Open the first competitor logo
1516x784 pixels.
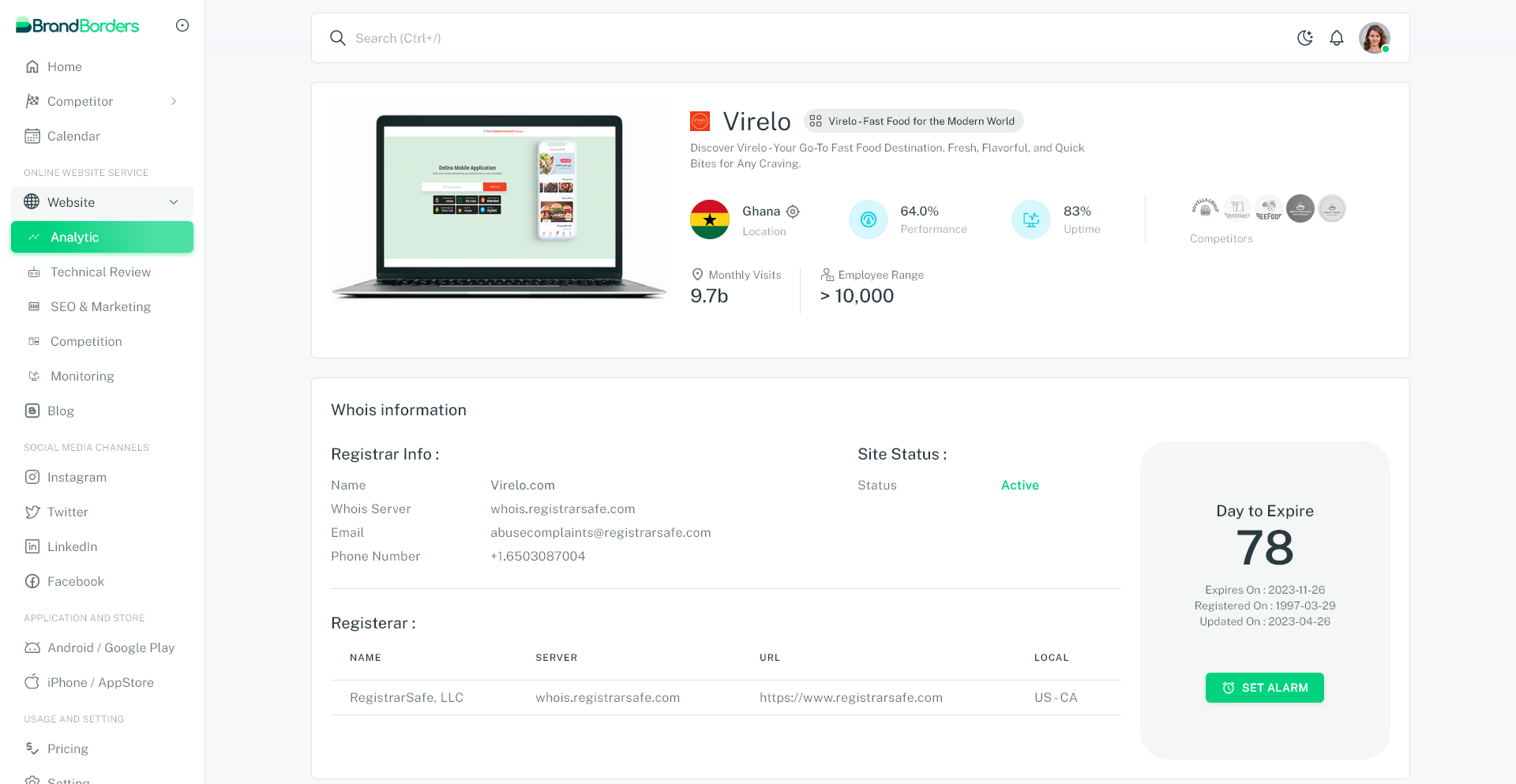1205,208
